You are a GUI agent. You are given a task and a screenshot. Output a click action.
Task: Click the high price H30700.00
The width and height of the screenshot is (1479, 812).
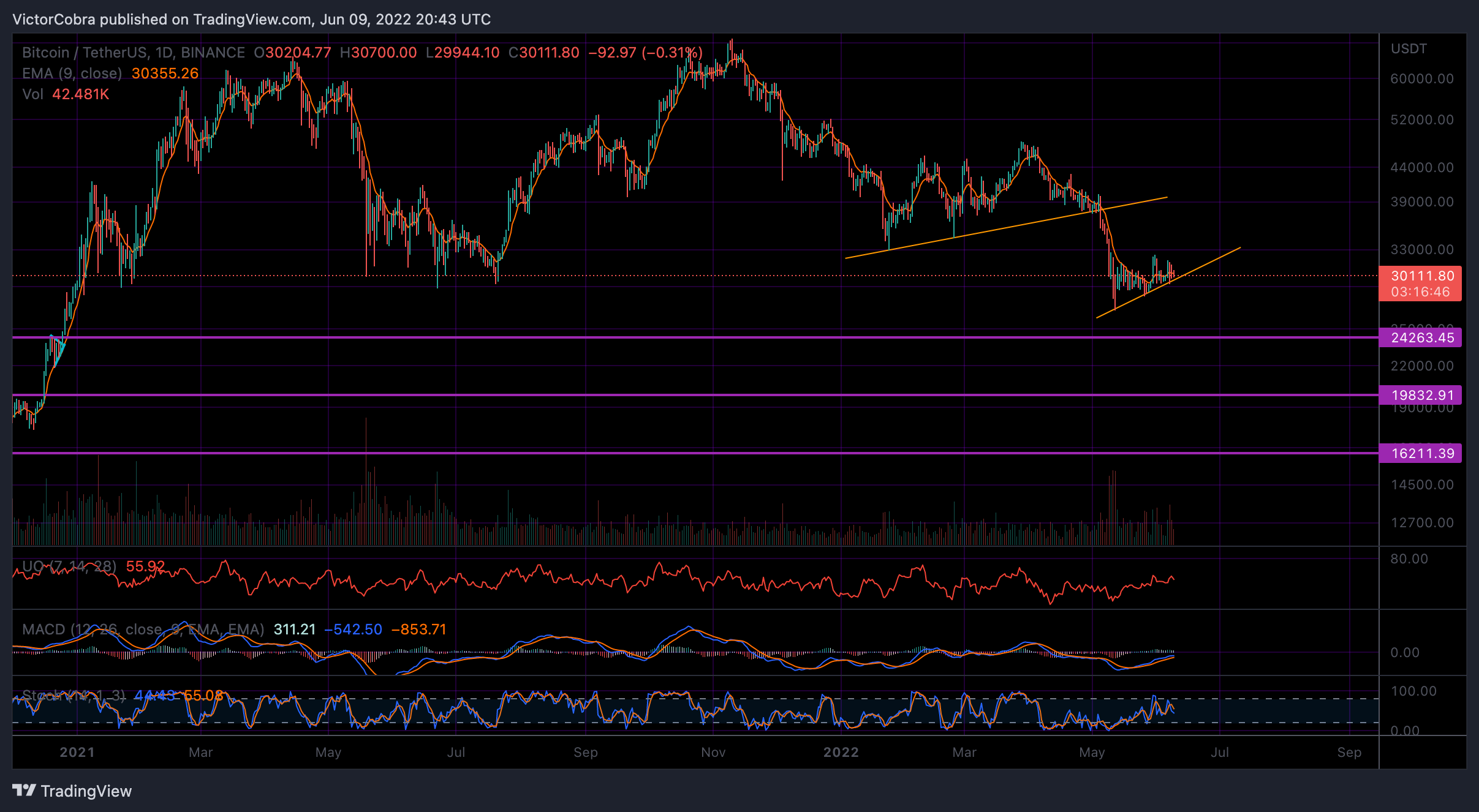pos(378,53)
